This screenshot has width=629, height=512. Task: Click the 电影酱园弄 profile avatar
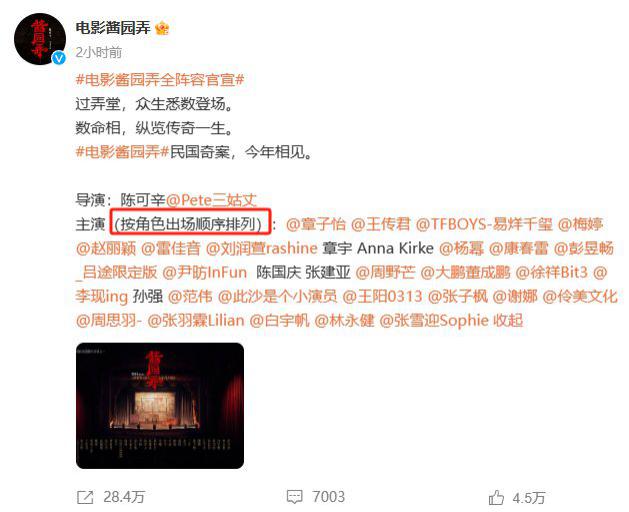[x=40, y=39]
